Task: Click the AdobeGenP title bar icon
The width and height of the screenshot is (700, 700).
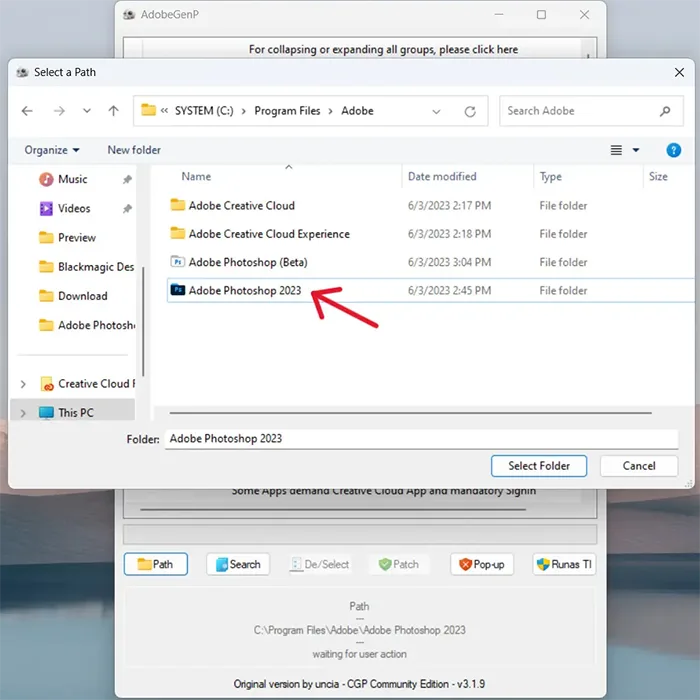Action: click(129, 15)
